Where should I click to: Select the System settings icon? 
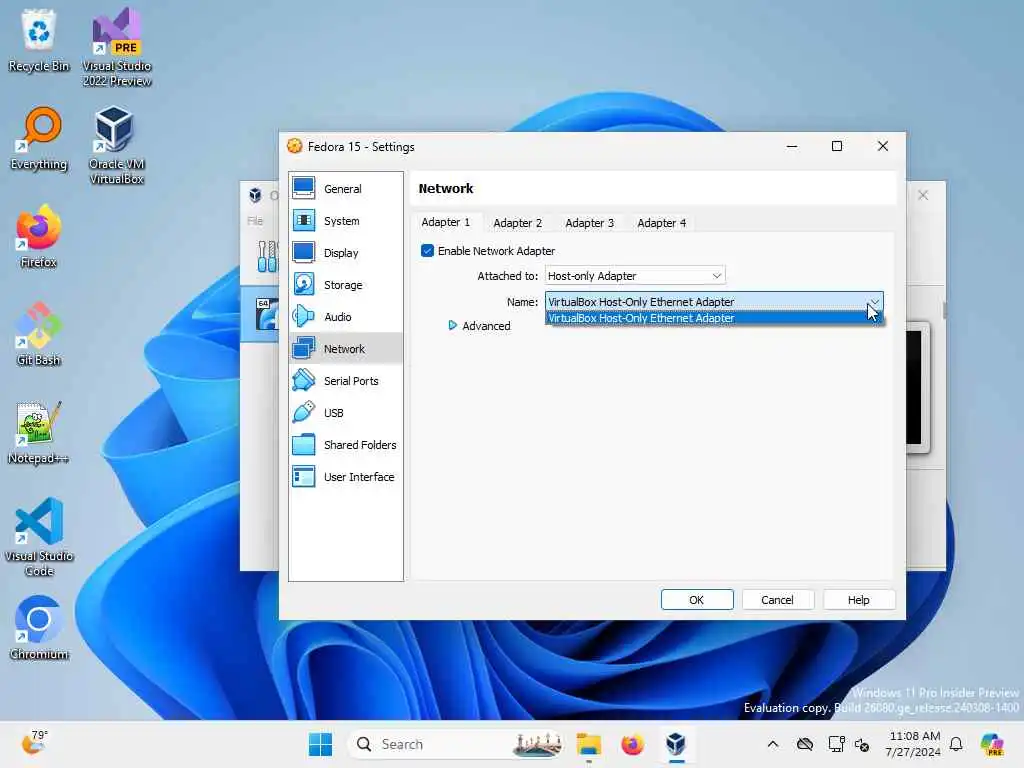[x=304, y=220]
